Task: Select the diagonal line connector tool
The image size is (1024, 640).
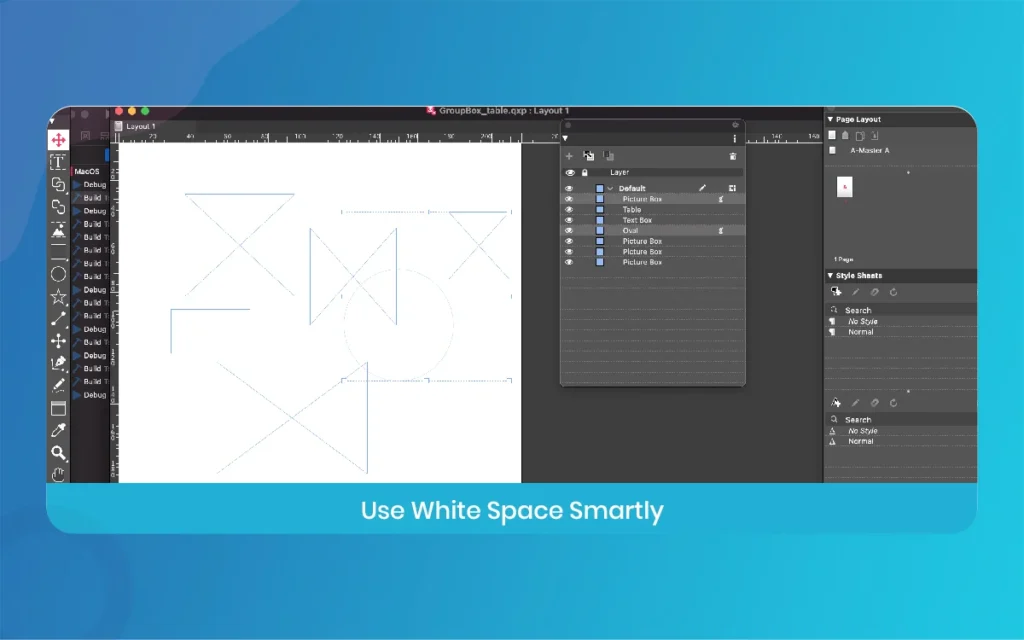Action: point(58,319)
